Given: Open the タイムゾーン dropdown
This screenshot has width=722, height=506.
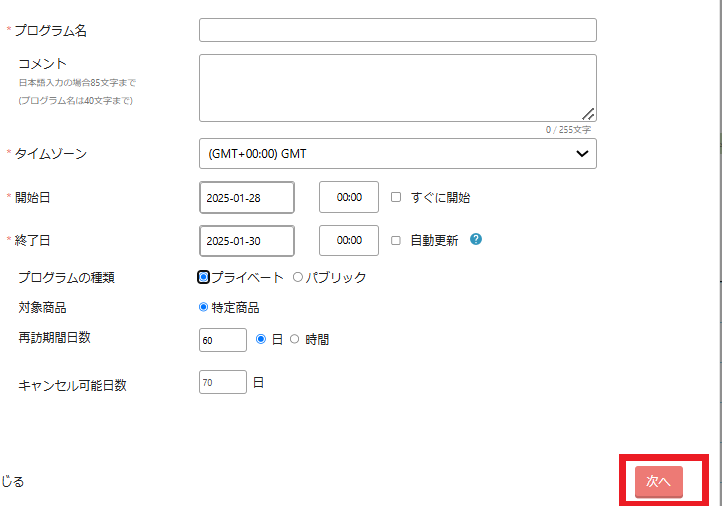Looking at the screenshot, I should pyautogui.click(x=397, y=154).
